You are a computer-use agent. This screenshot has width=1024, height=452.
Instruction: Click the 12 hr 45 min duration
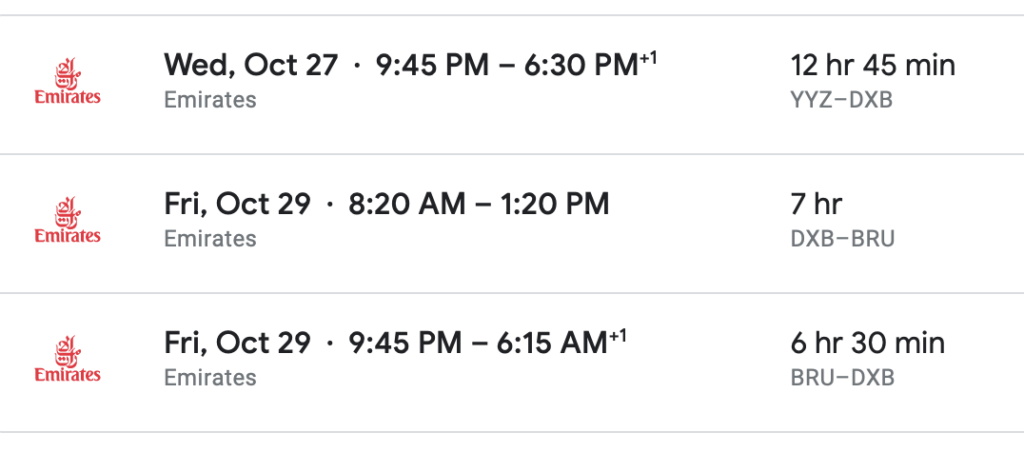872,66
